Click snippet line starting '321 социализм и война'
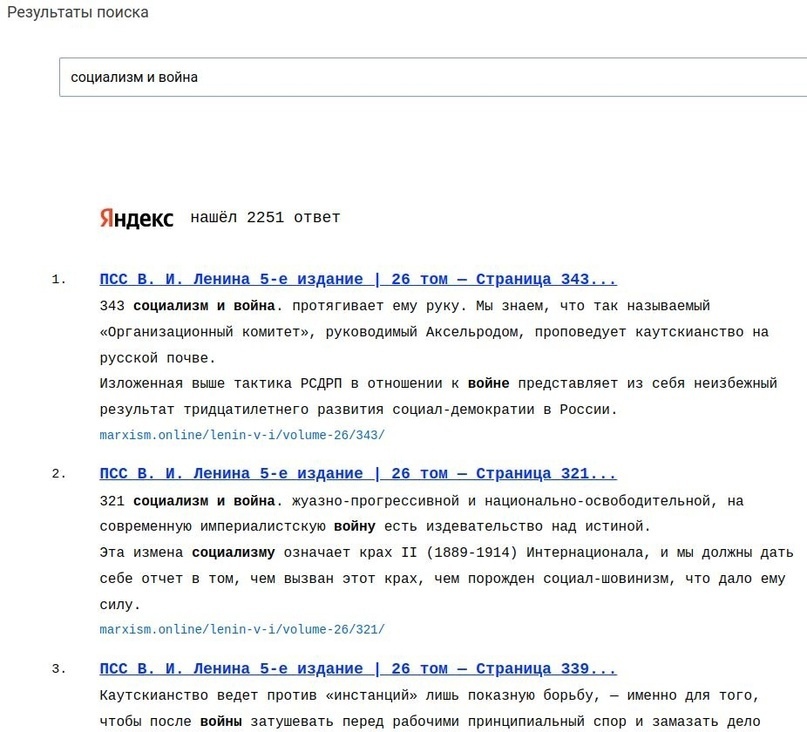 tap(422, 500)
